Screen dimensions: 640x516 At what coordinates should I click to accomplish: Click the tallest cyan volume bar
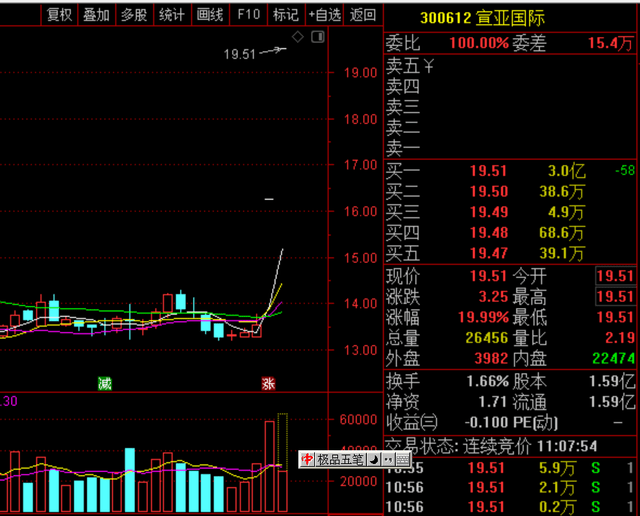click(130, 480)
